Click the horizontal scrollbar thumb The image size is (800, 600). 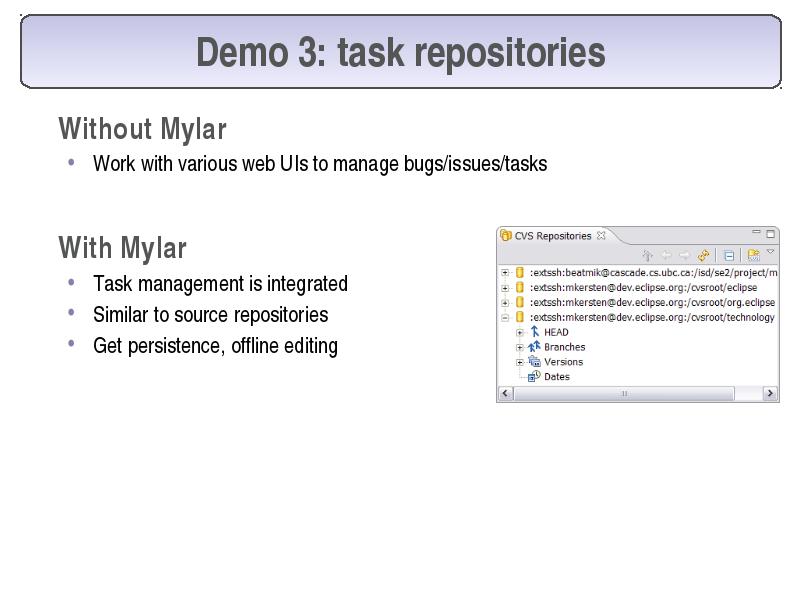[624, 393]
